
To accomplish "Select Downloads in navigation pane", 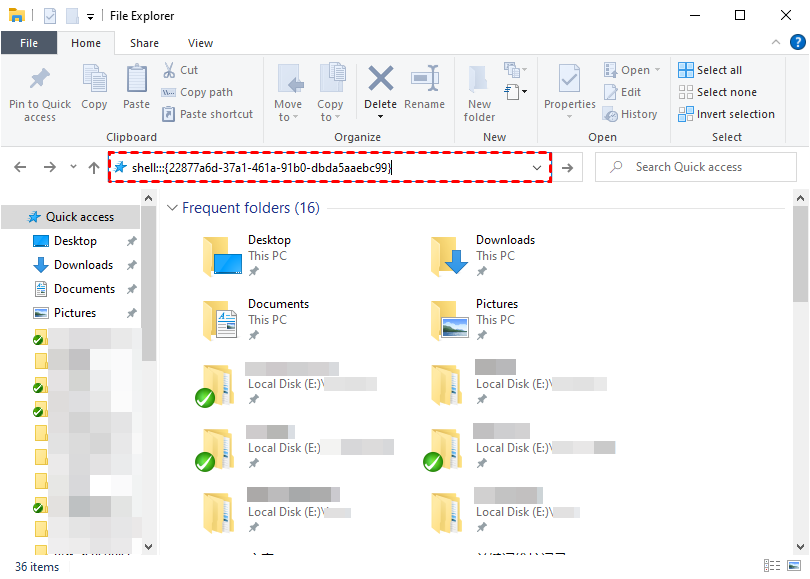I will click(x=83, y=265).
